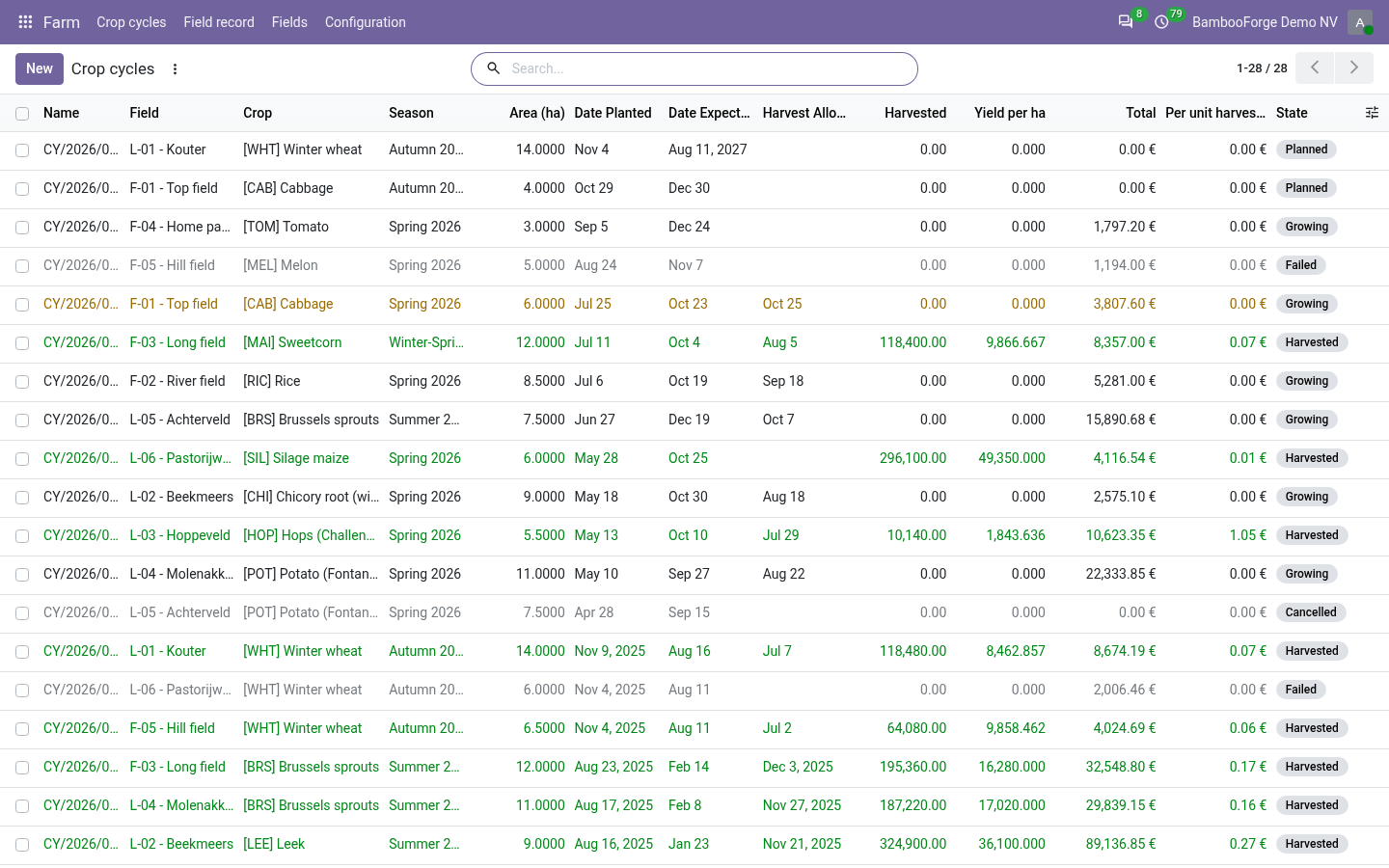Click the 1-28 / 28 pager counter
Image resolution: width=1389 pixels, height=868 pixels.
1262,68
